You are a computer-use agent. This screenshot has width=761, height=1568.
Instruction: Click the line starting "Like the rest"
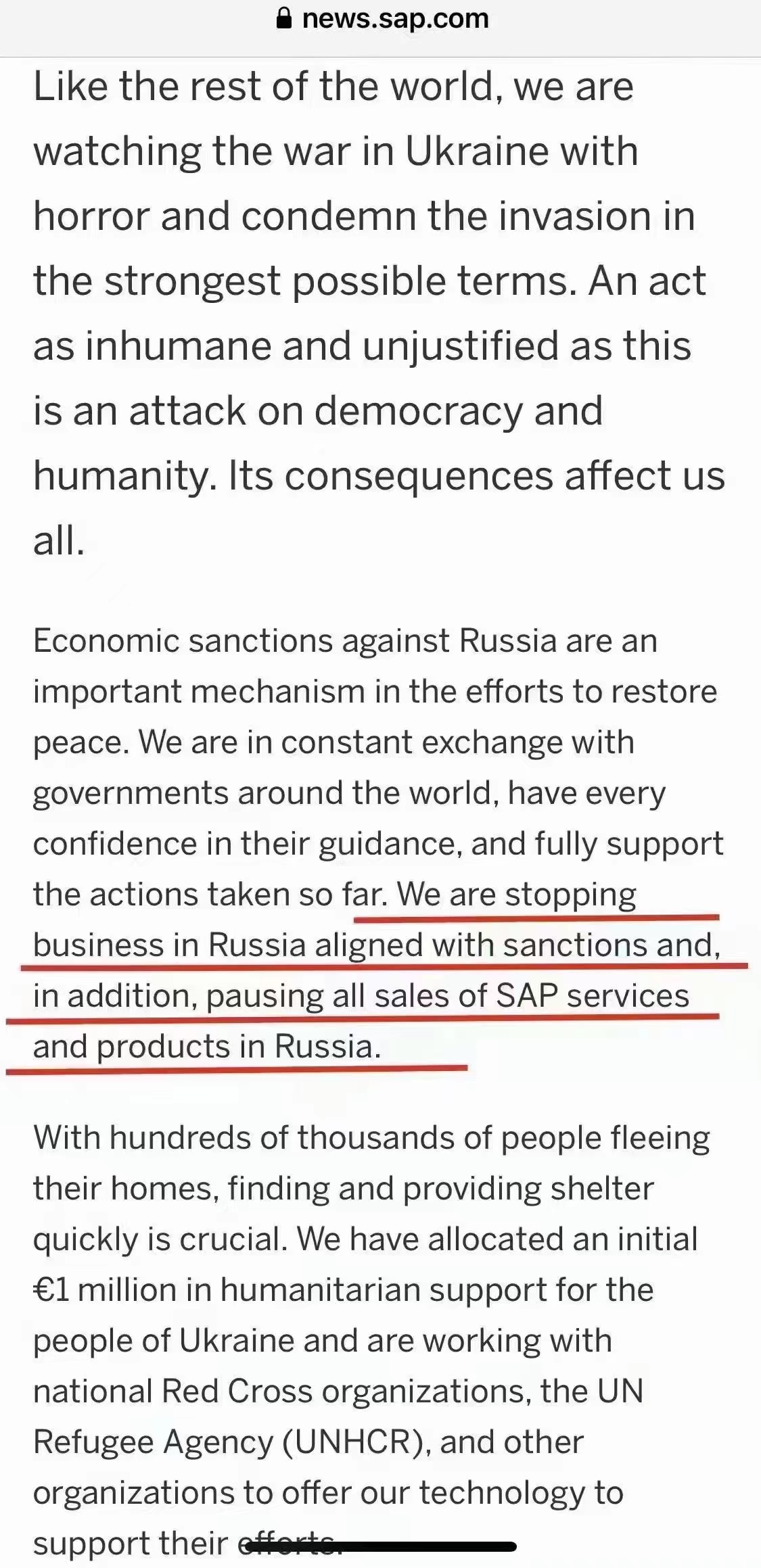point(333,87)
